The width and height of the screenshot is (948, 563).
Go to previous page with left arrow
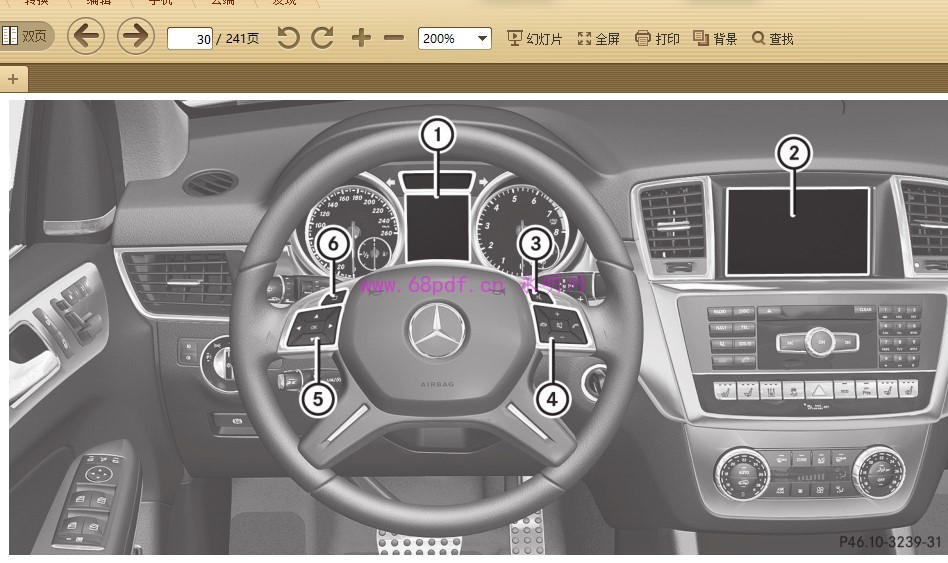coord(86,36)
